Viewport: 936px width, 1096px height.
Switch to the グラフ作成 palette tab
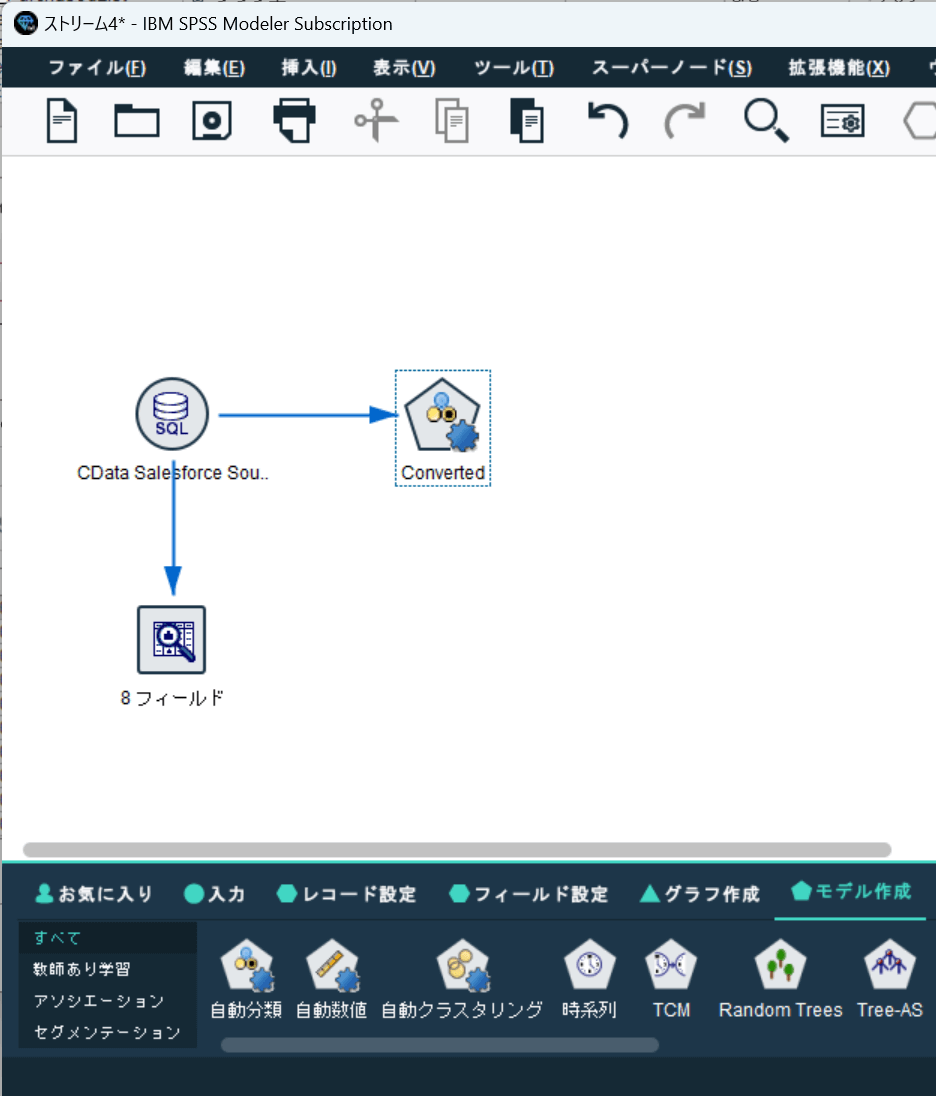point(700,894)
